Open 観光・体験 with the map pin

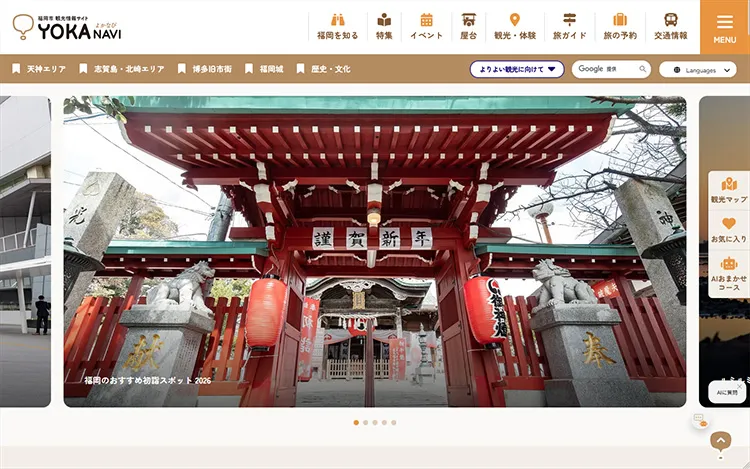click(515, 27)
